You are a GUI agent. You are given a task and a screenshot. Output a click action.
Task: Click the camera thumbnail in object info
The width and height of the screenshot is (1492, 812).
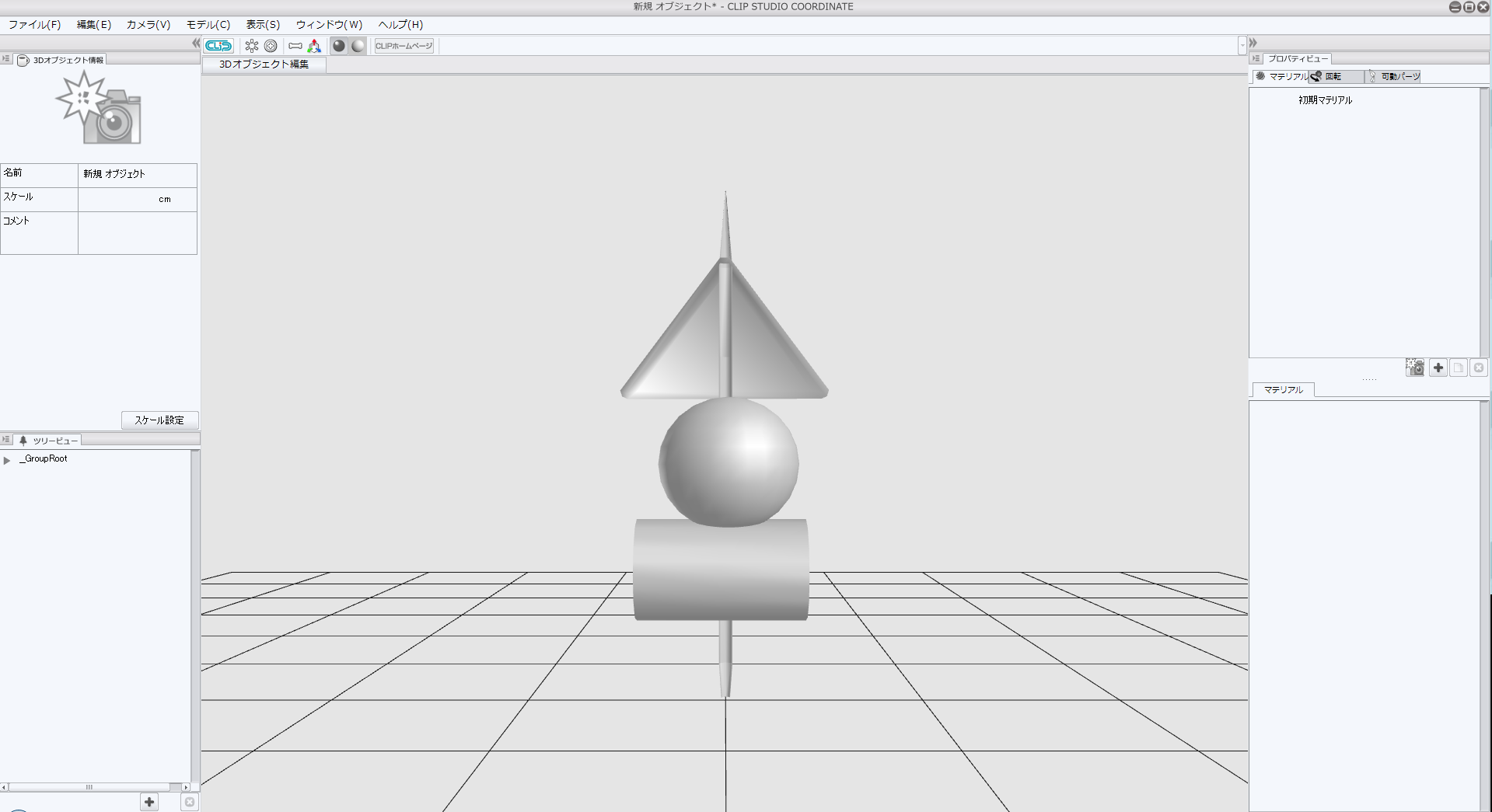tap(99, 107)
